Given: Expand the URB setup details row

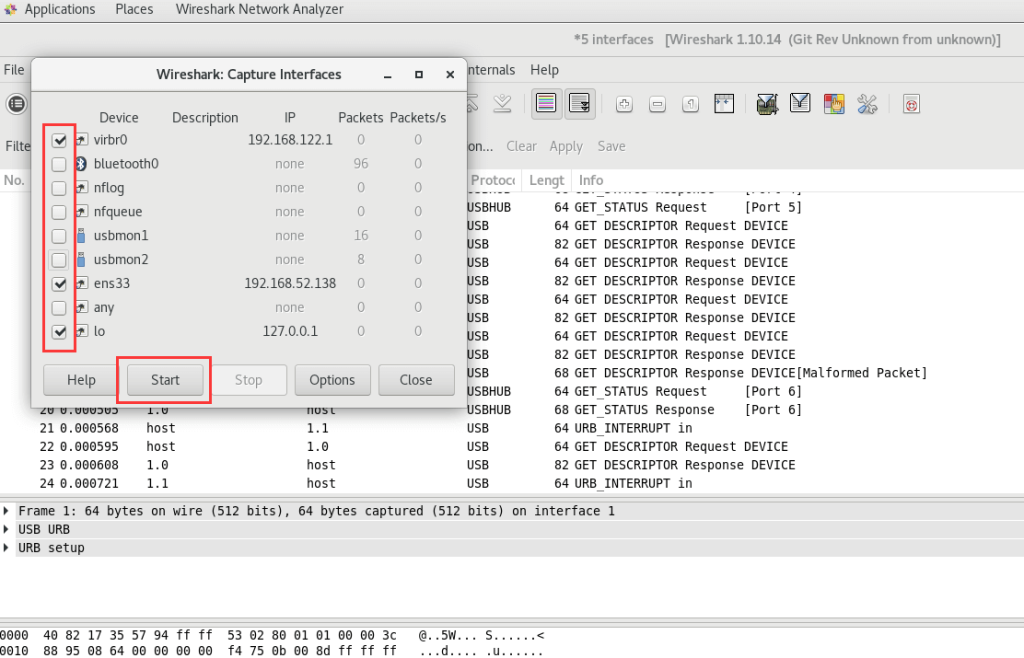Looking at the screenshot, I should tap(6, 547).
